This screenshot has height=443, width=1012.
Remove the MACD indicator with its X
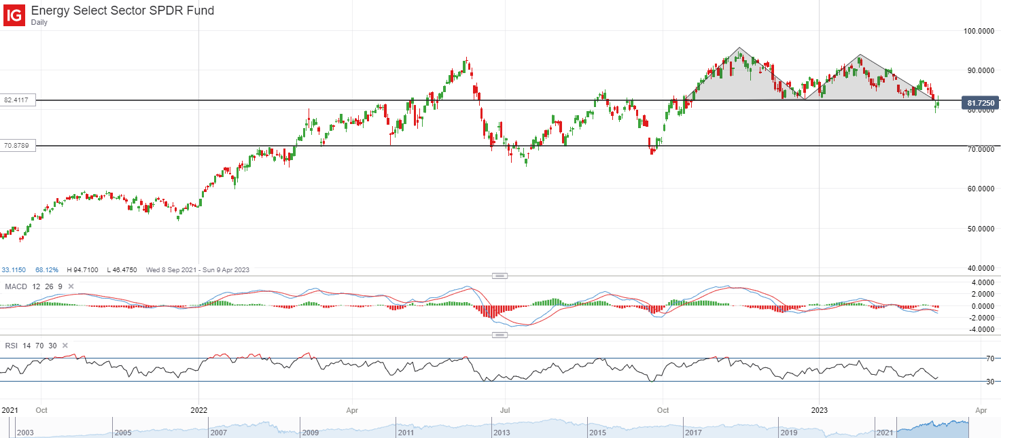(71, 286)
